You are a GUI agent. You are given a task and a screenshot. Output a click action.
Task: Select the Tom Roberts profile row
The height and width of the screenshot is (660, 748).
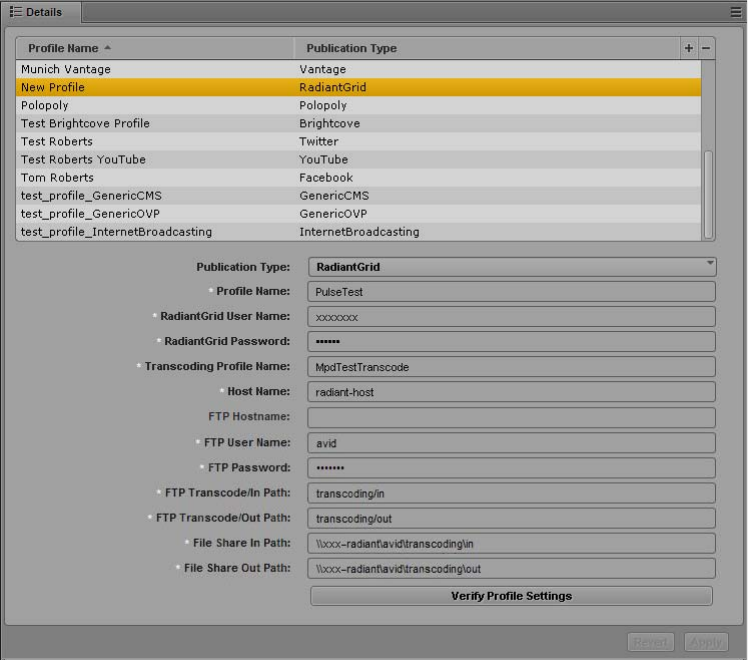point(359,178)
